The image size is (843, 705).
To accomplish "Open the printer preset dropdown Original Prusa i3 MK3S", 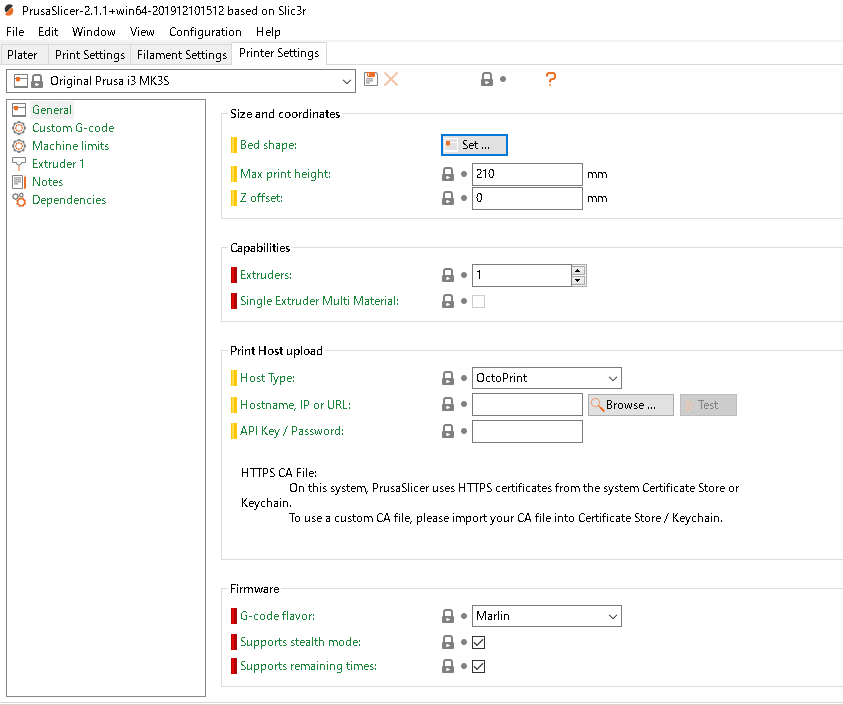I will tap(181, 81).
